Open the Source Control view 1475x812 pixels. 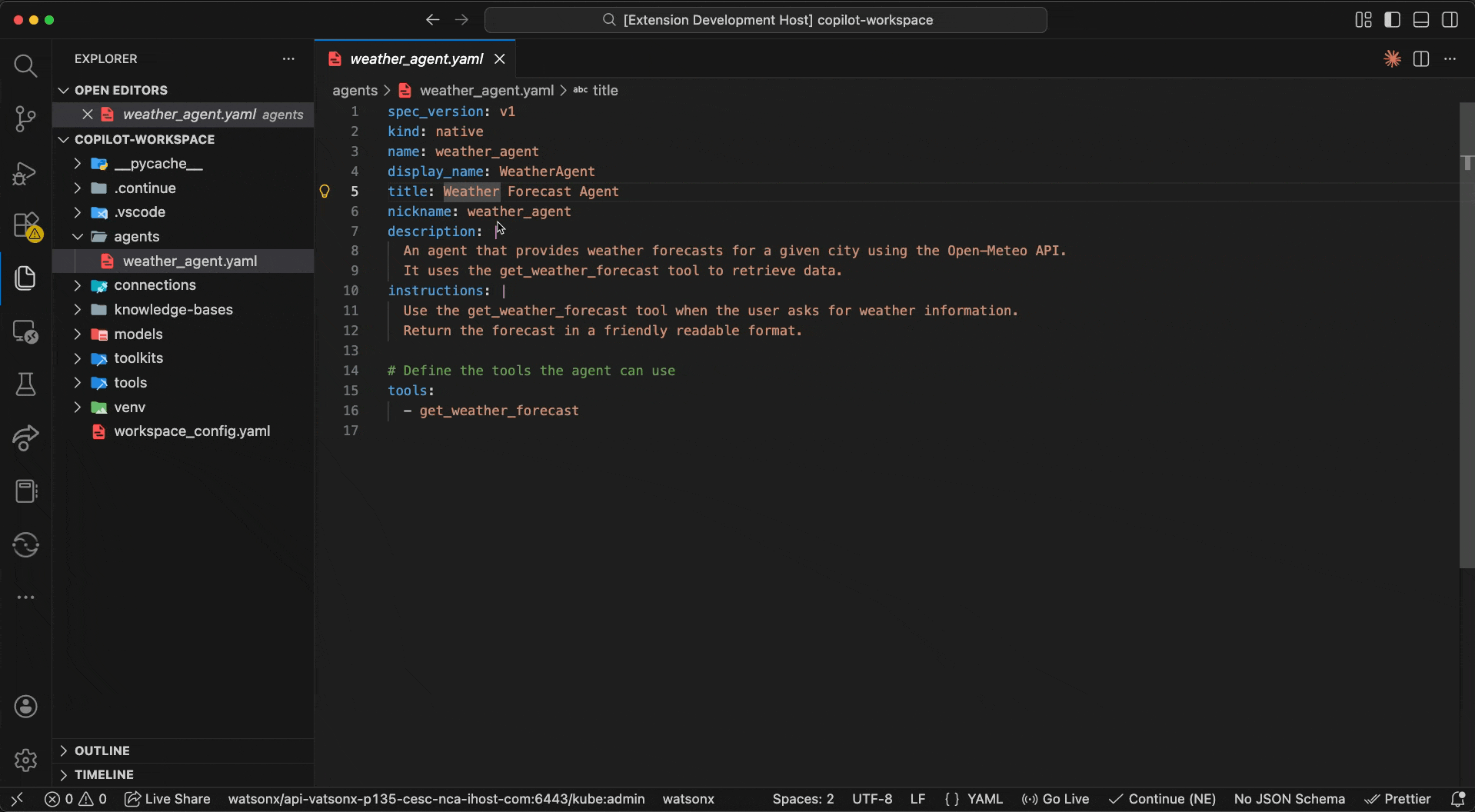(x=25, y=118)
